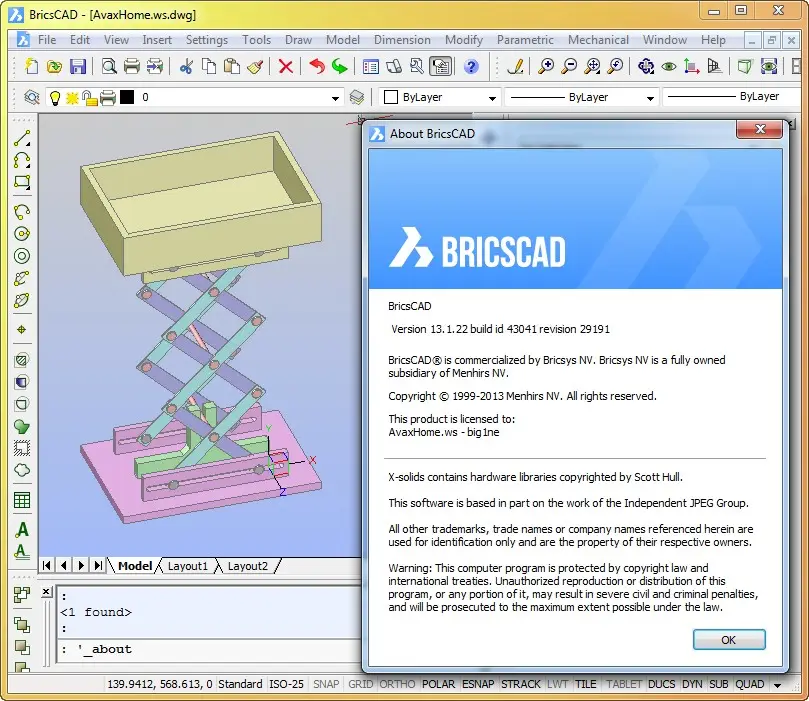Open the Parametric menu

tap(525, 40)
